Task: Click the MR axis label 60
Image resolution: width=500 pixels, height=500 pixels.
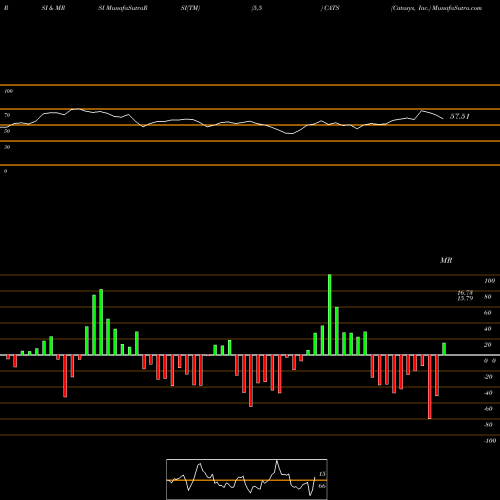Action: (487, 313)
